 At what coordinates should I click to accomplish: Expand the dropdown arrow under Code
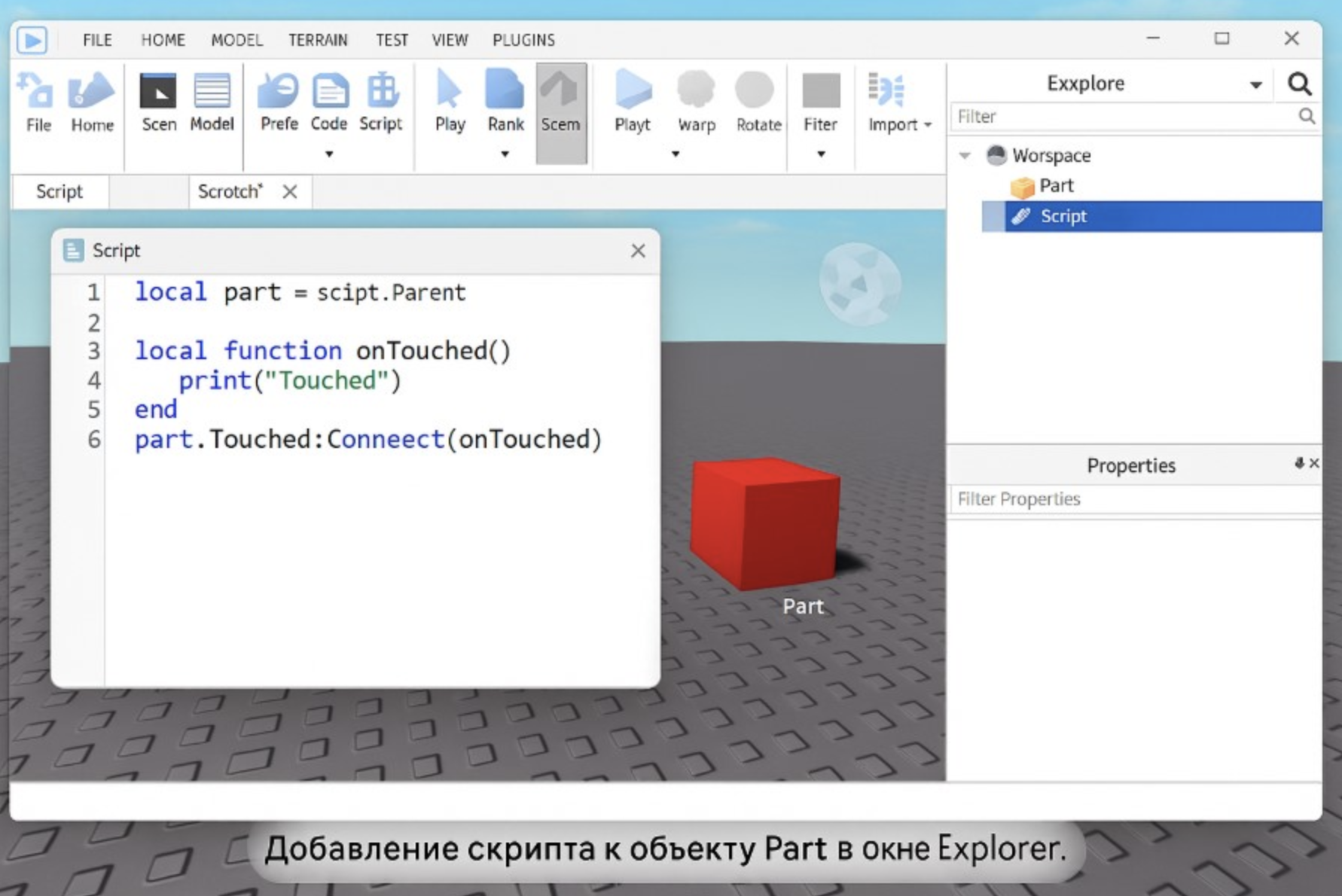coord(329,154)
